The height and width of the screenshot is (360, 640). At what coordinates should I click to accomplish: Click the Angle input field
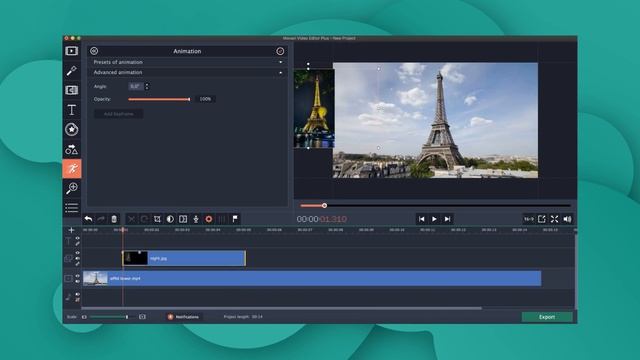tap(136, 86)
